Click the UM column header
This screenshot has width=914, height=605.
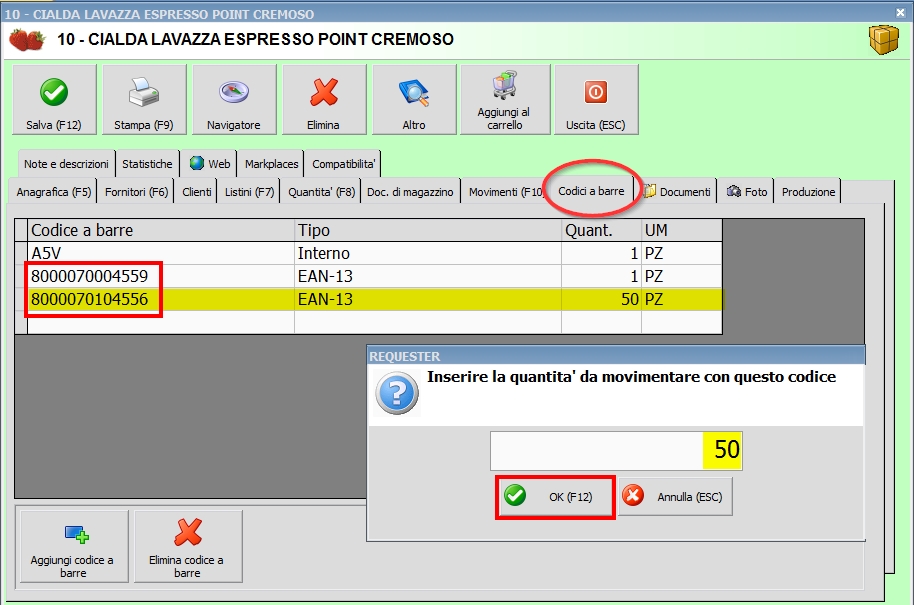pyautogui.click(x=681, y=230)
